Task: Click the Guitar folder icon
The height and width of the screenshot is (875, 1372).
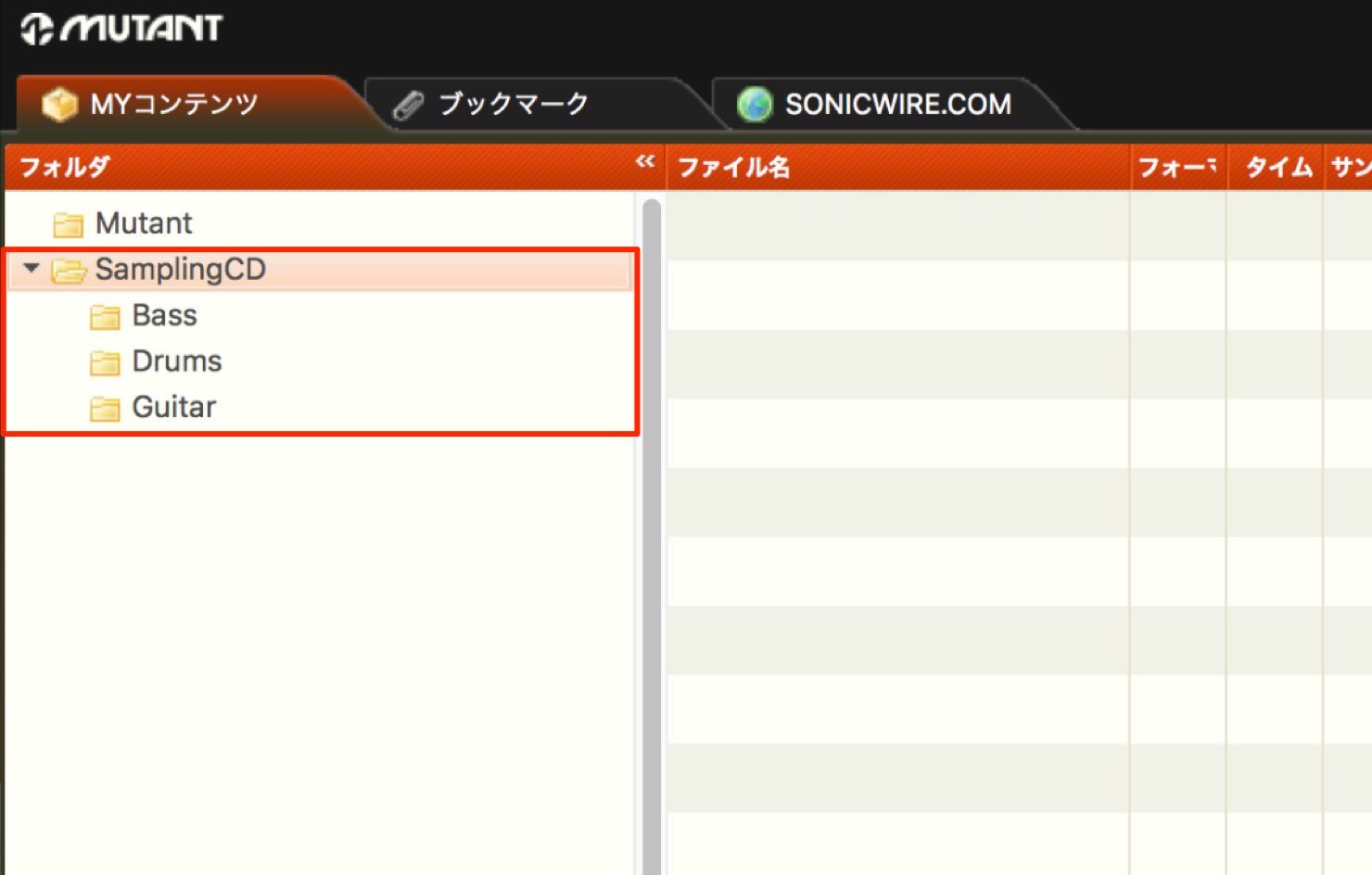Action: pyautogui.click(x=105, y=409)
